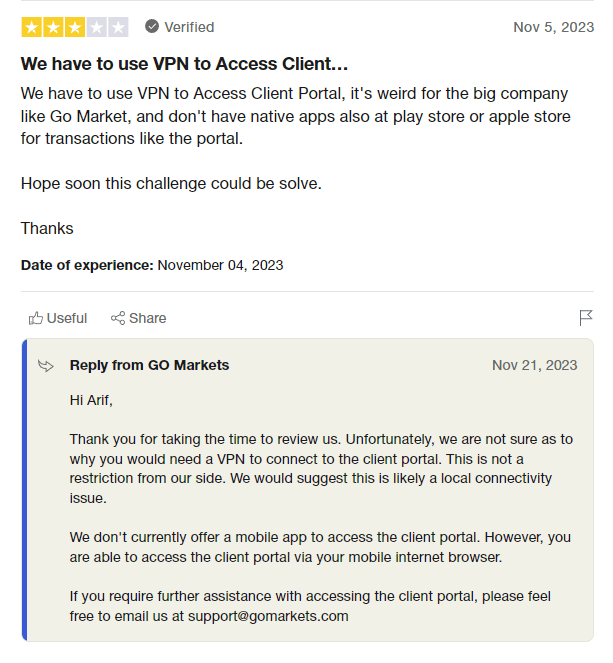Click the first yellow rating star
Viewport: 613px width, 663px height.
[31, 27]
